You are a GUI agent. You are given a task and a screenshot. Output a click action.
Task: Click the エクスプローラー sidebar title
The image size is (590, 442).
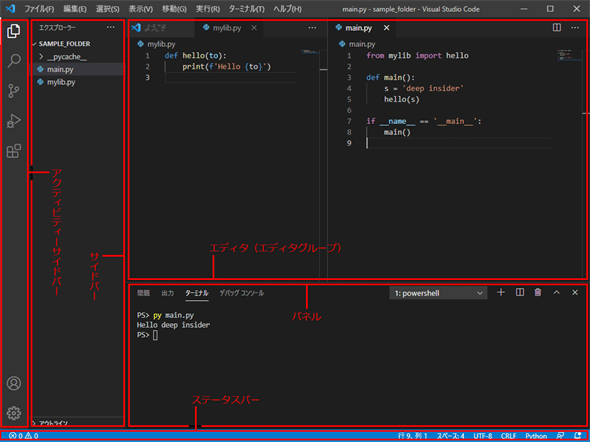[x=57, y=27]
